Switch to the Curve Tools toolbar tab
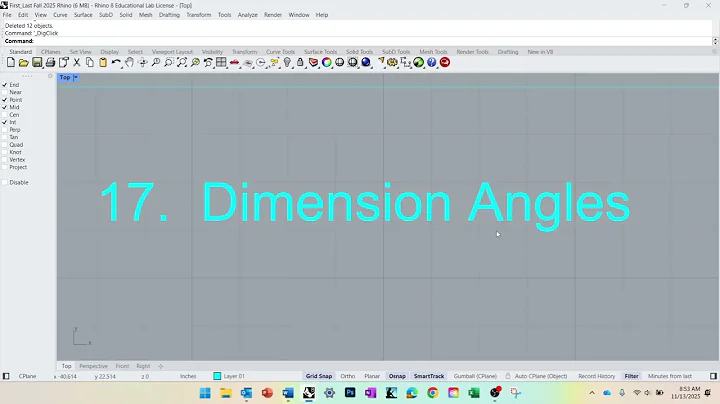 [280, 52]
